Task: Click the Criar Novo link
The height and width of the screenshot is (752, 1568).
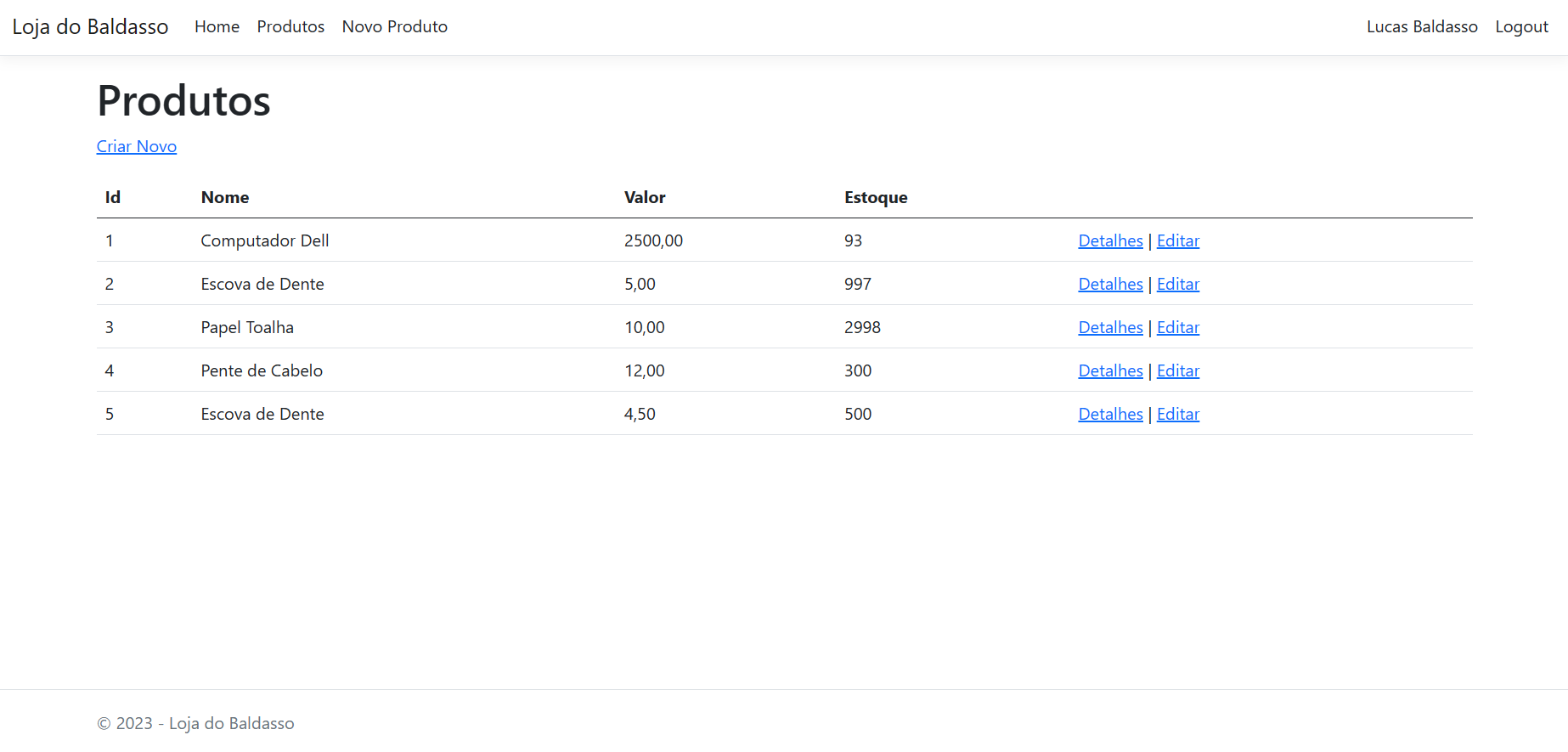Action: [x=137, y=147]
